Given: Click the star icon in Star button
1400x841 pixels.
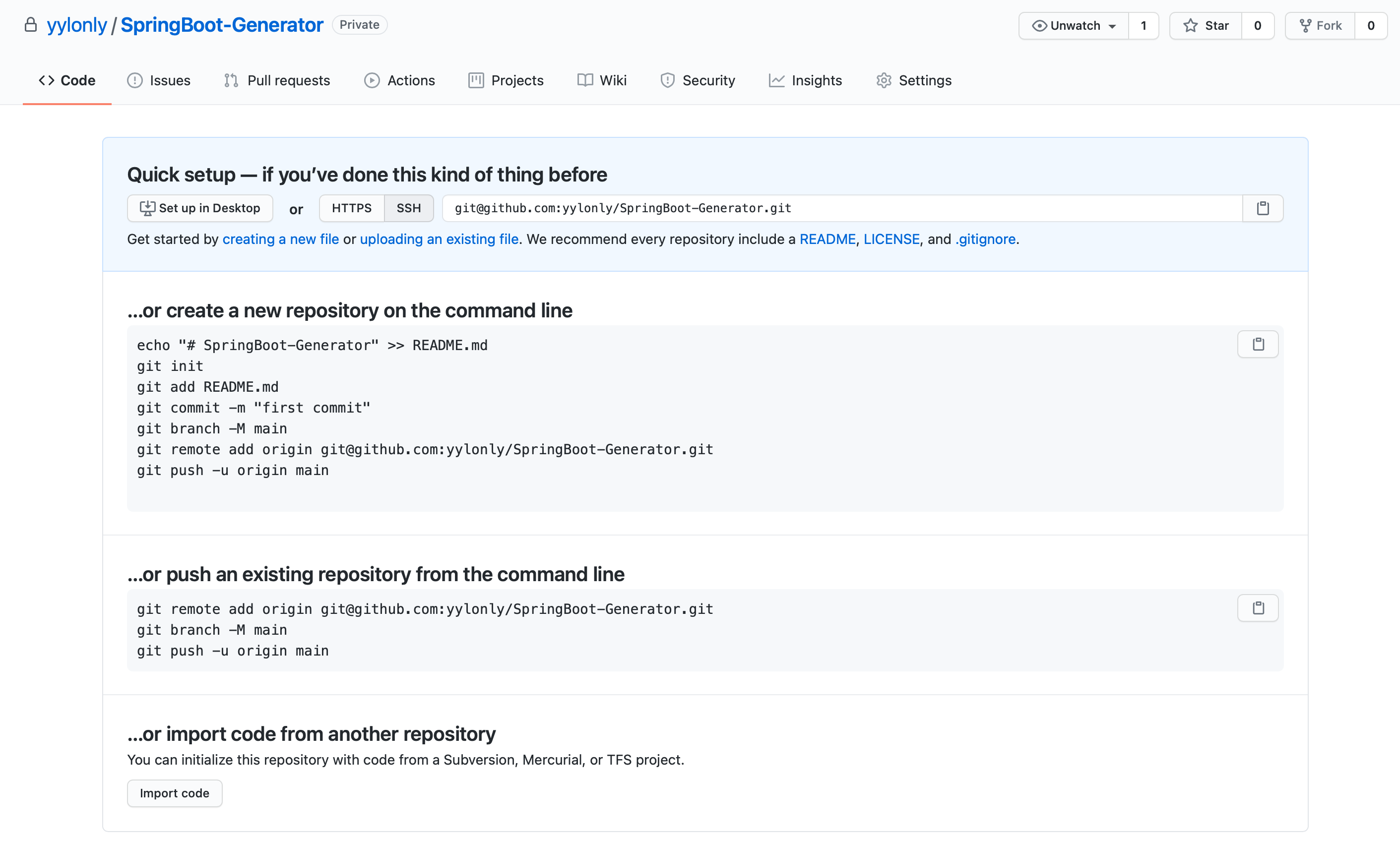Looking at the screenshot, I should pyautogui.click(x=1190, y=25).
